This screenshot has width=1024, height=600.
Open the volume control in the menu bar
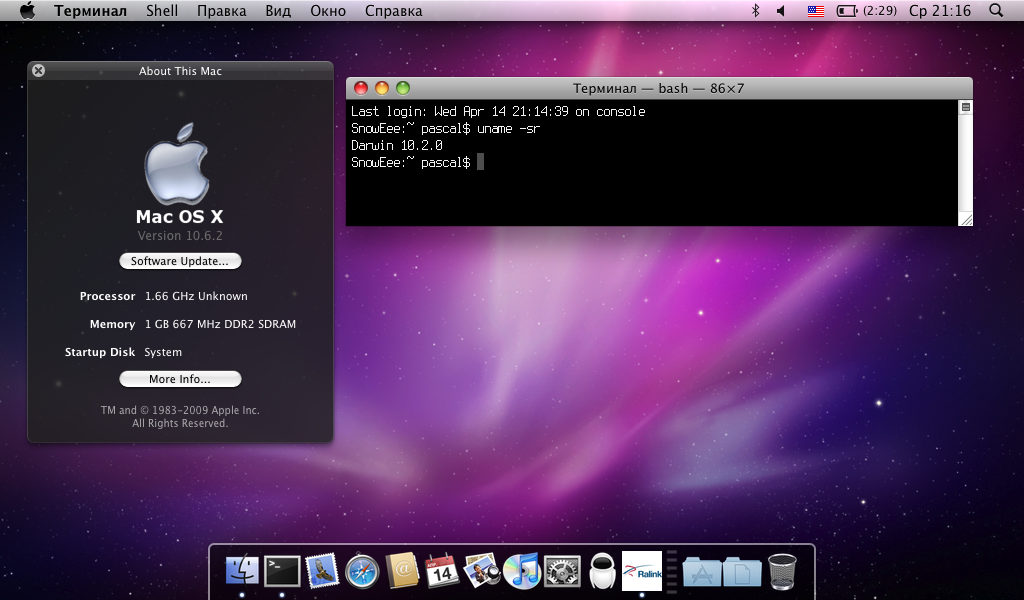pos(781,10)
